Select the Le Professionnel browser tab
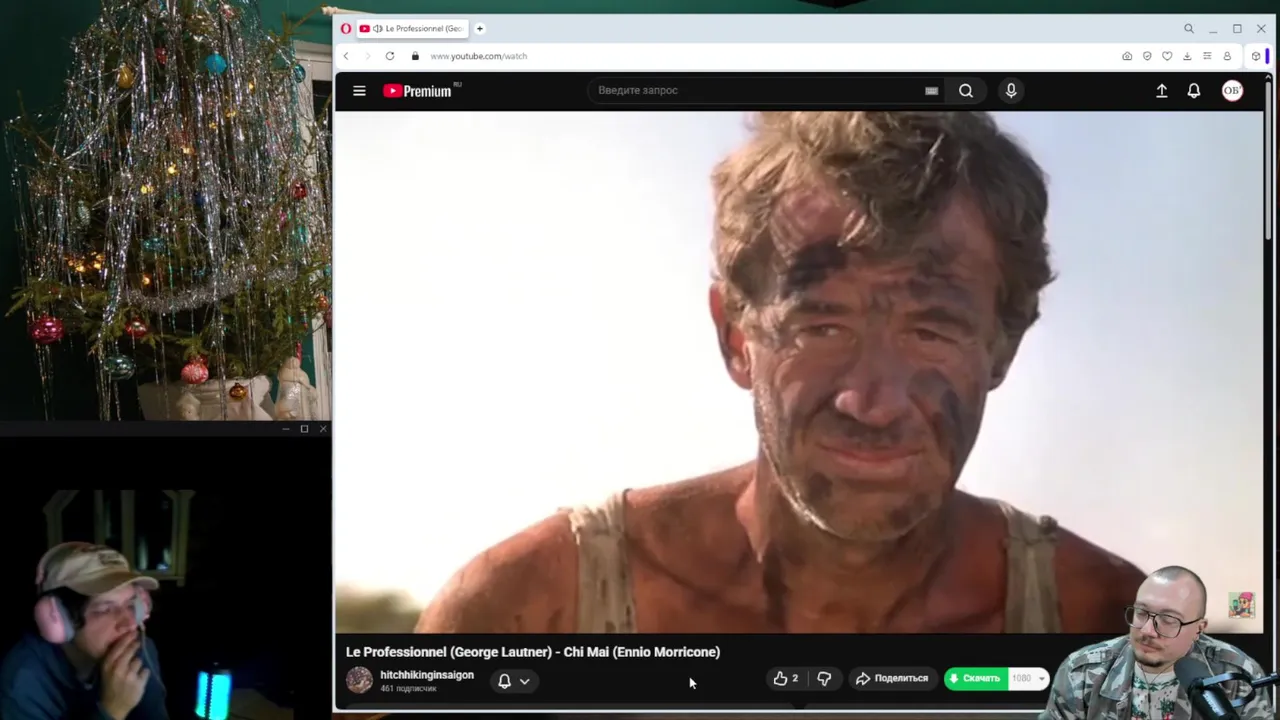The height and width of the screenshot is (720, 1280). pyautogui.click(x=412, y=29)
